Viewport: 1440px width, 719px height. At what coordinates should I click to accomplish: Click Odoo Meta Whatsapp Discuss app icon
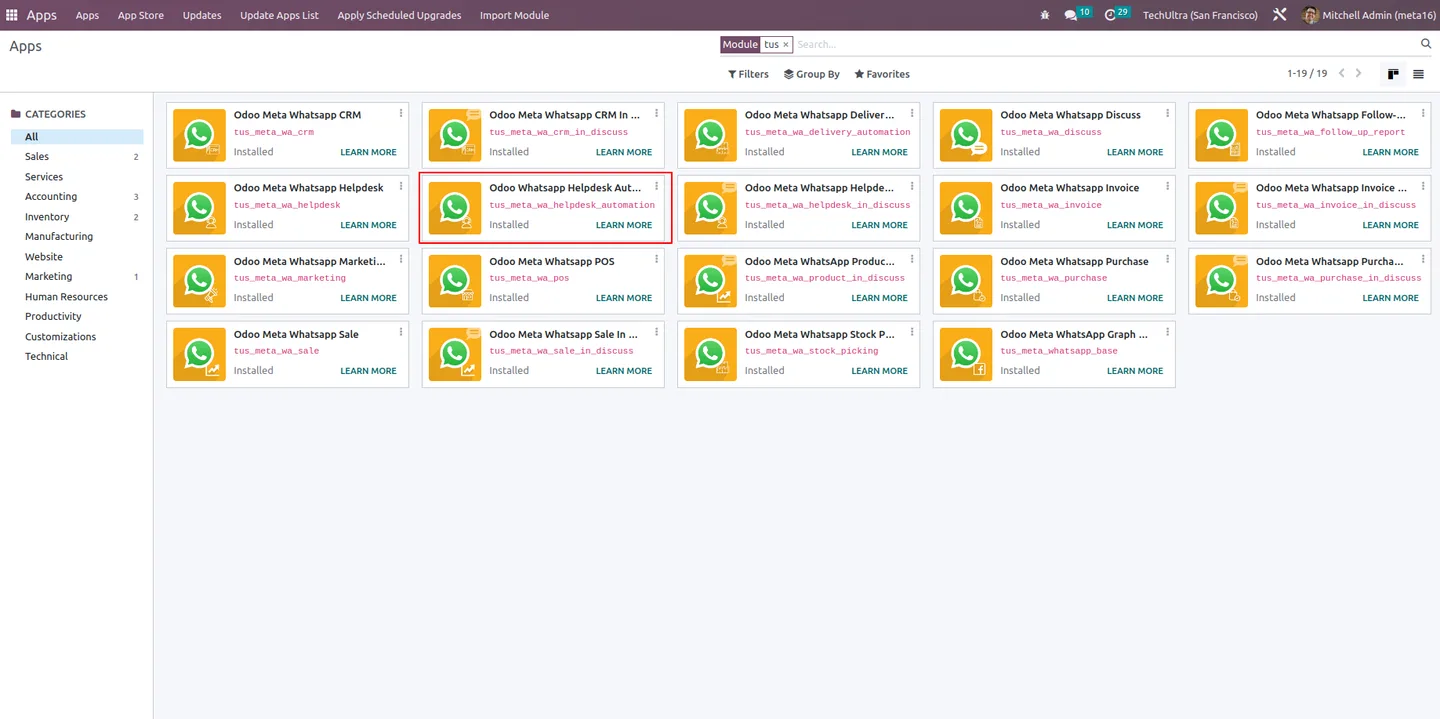[x=966, y=135]
